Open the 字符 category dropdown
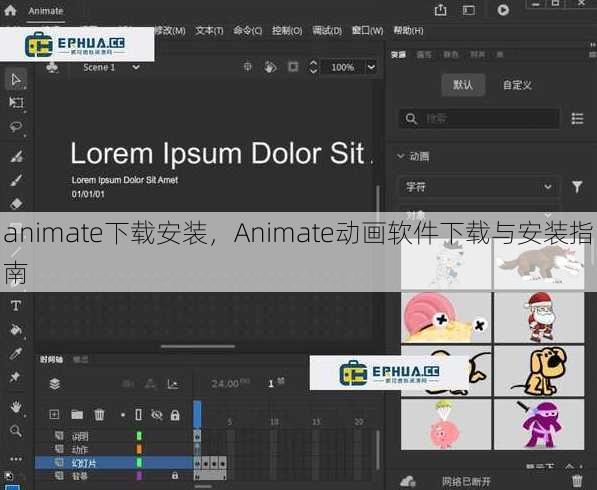 click(x=479, y=187)
